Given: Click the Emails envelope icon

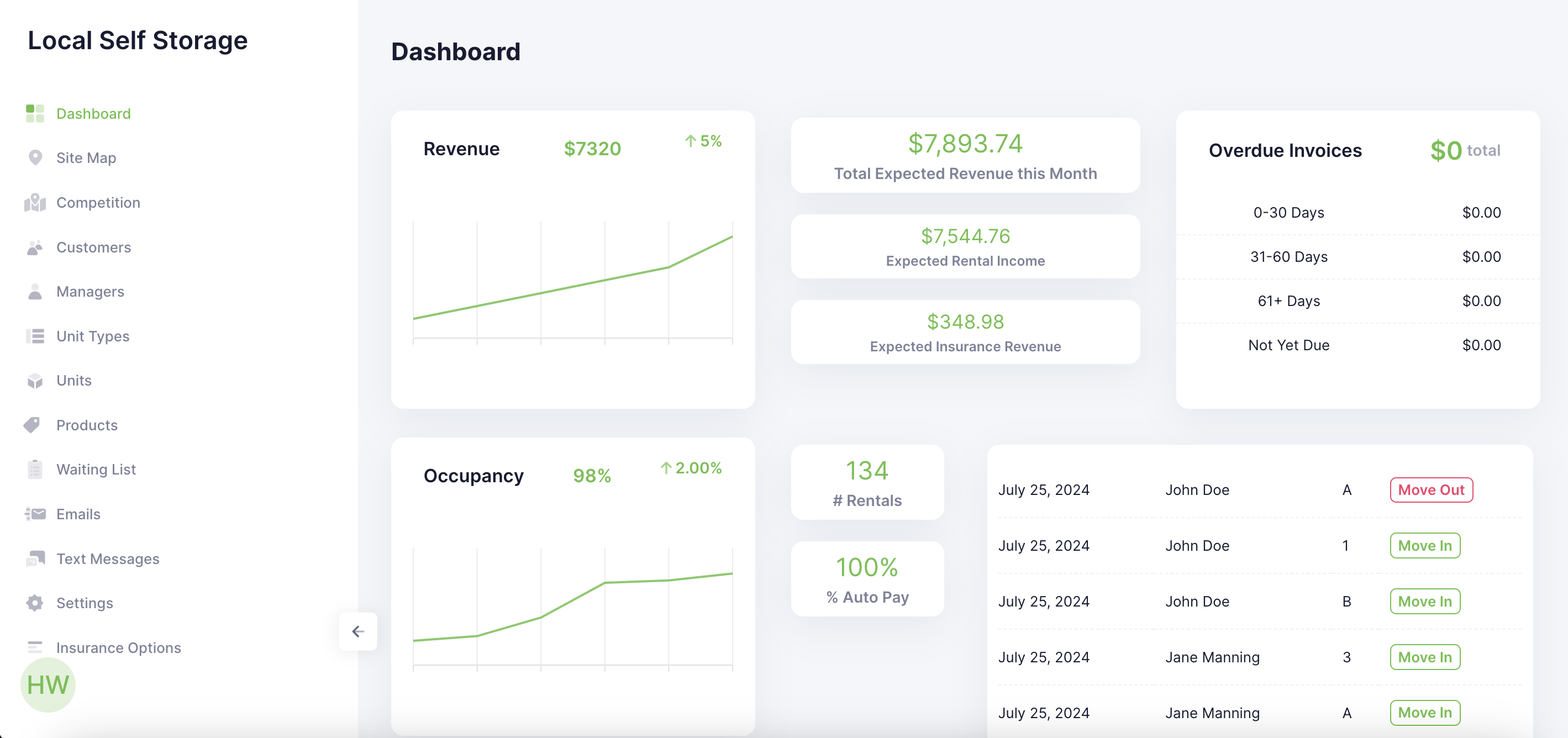Looking at the screenshot, I should (x=35, y=514).
